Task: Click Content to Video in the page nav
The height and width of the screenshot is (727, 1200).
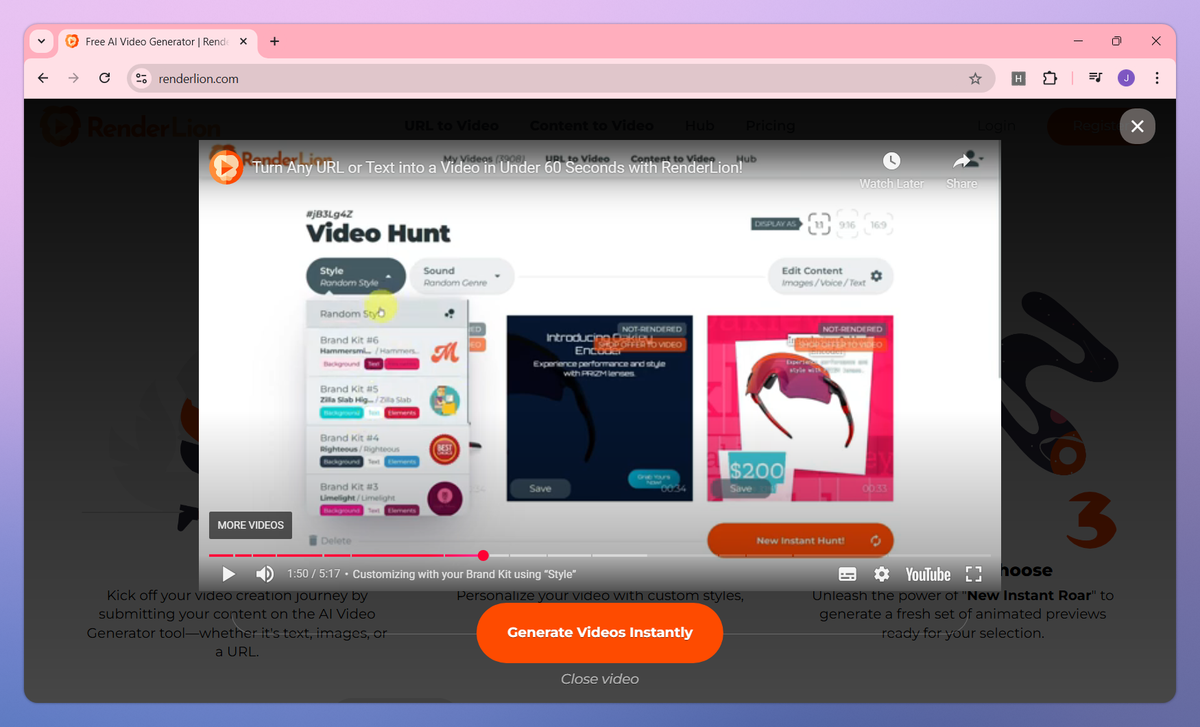Action: [x=591, y=126]
